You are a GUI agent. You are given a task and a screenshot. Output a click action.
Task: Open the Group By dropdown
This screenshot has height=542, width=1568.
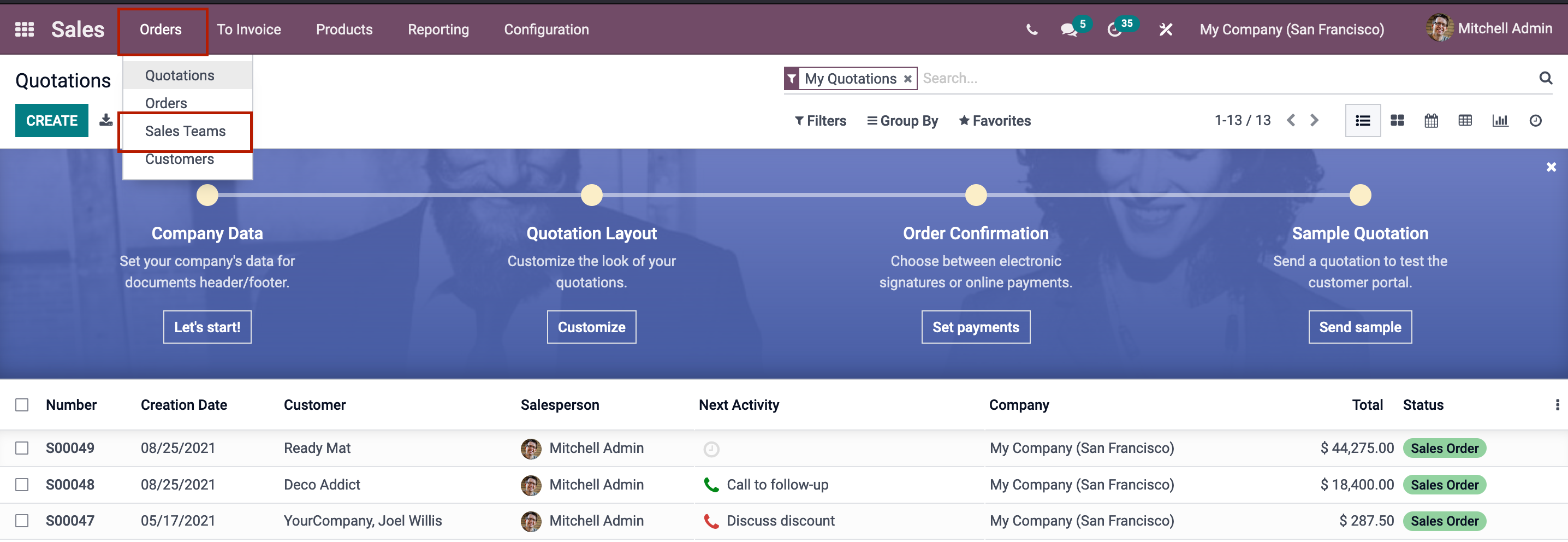click(902, 121)
